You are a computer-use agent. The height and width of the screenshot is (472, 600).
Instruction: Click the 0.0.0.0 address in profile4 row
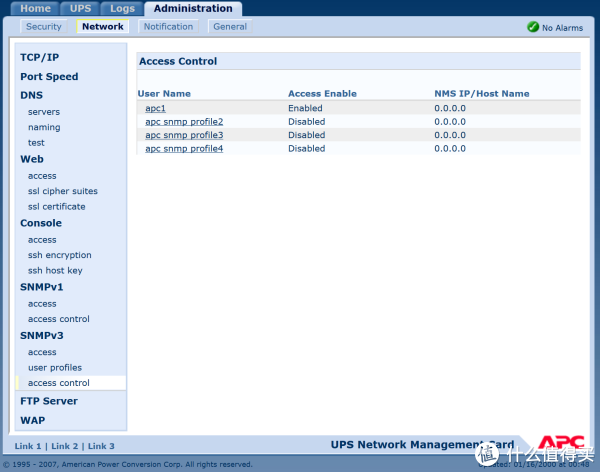[450, 149]
